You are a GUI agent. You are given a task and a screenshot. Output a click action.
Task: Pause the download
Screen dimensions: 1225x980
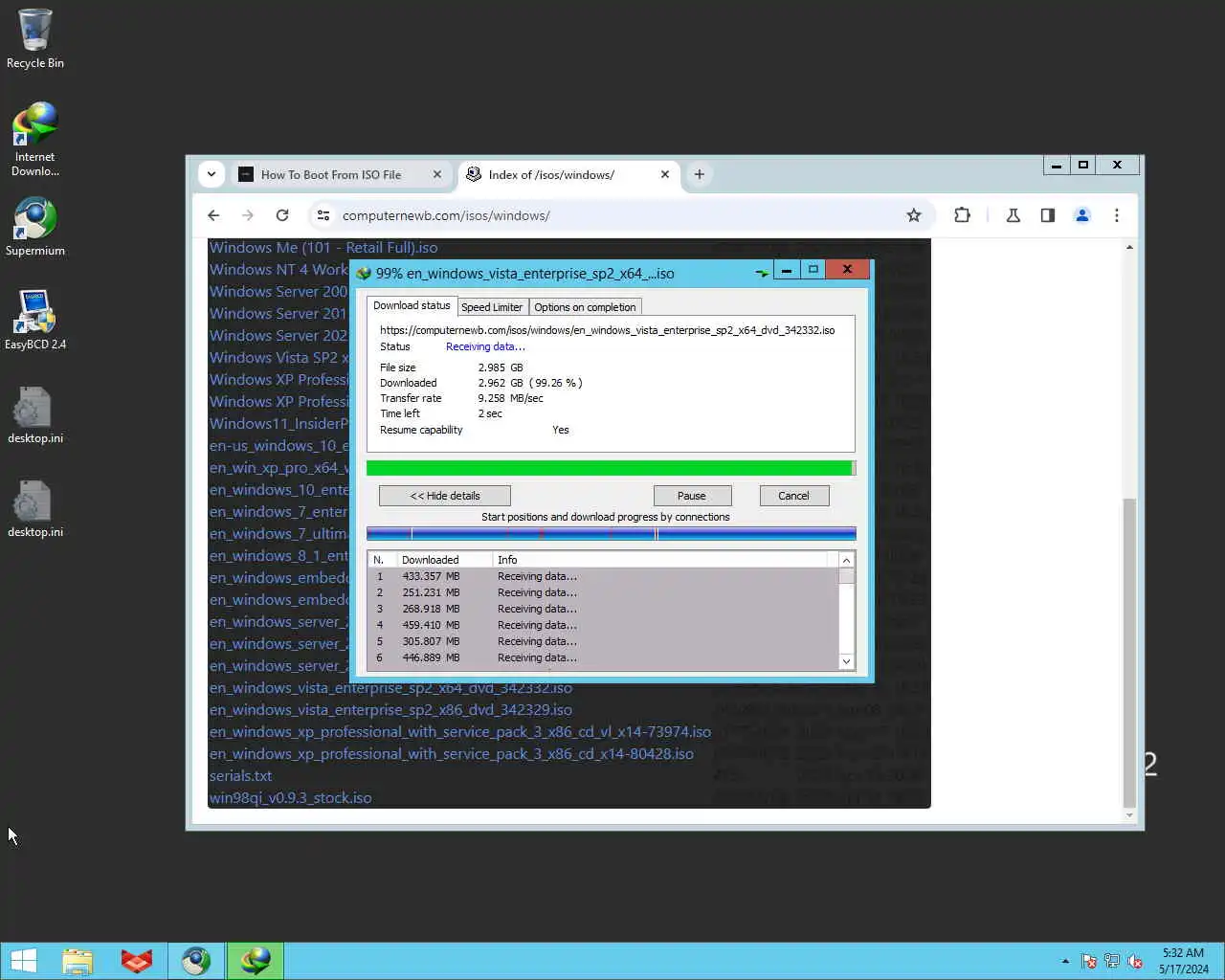tap(692, 496)
